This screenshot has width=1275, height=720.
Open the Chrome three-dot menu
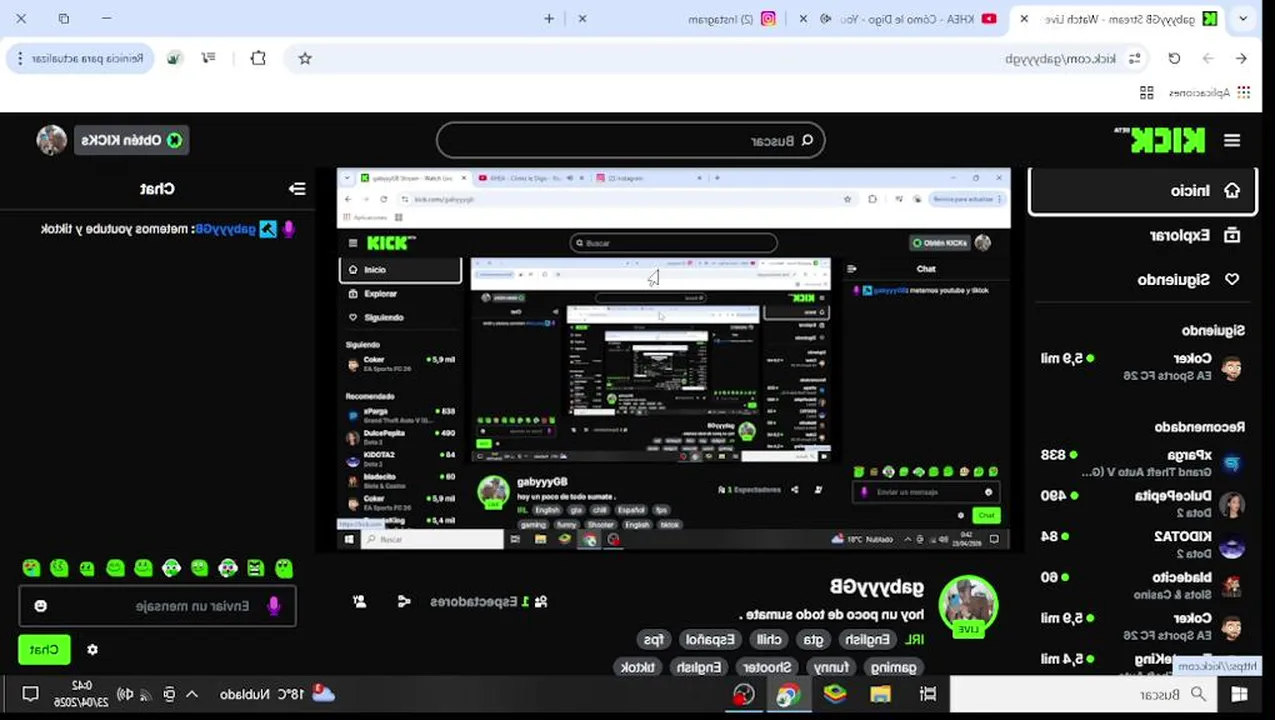coord(20,58)
